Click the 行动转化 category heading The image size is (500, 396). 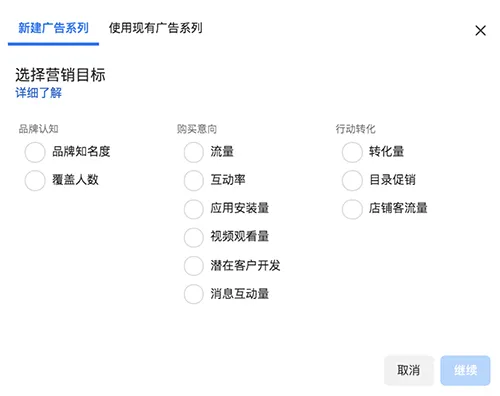[x=355, y=129]
